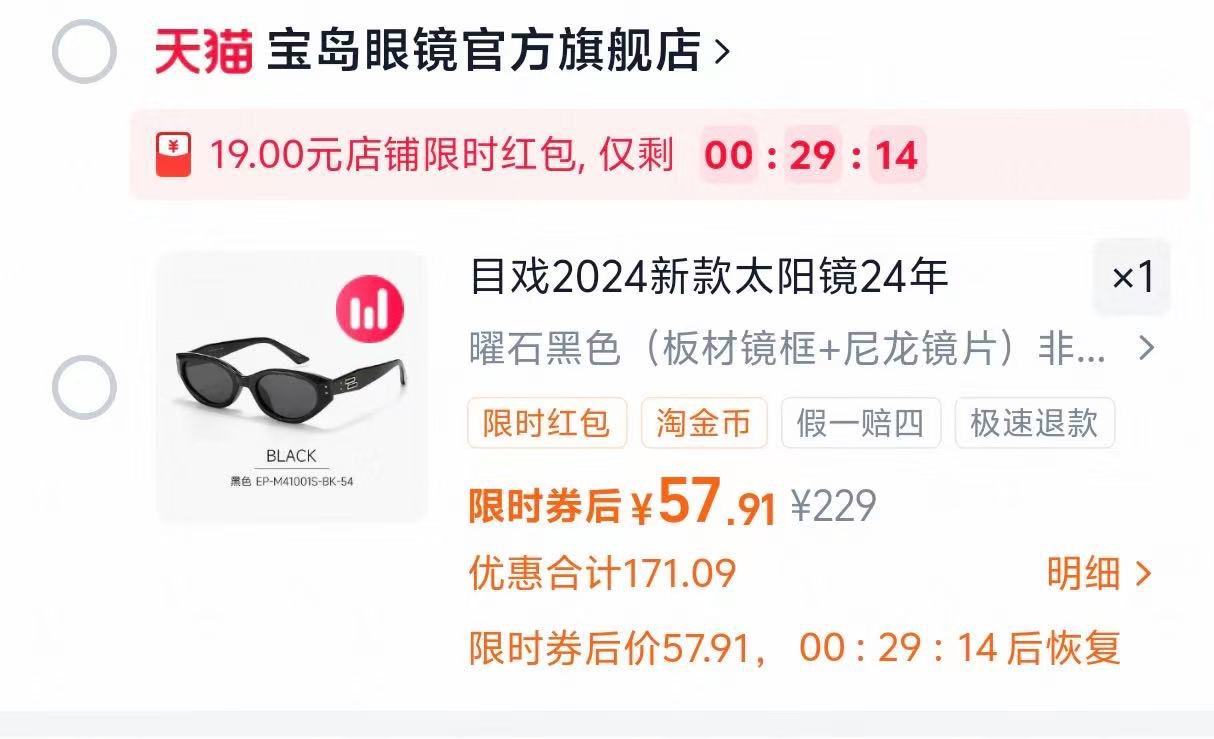This screenshot has height=739, width=1214.
Task: Open 宝岛眼镜官方旗舰店 via its chevron
Action: click(723, 52)
